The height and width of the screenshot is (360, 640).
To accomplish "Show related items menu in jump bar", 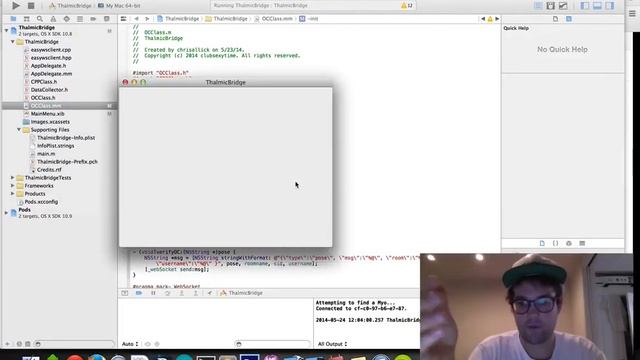I will click(x=123, y=19).
